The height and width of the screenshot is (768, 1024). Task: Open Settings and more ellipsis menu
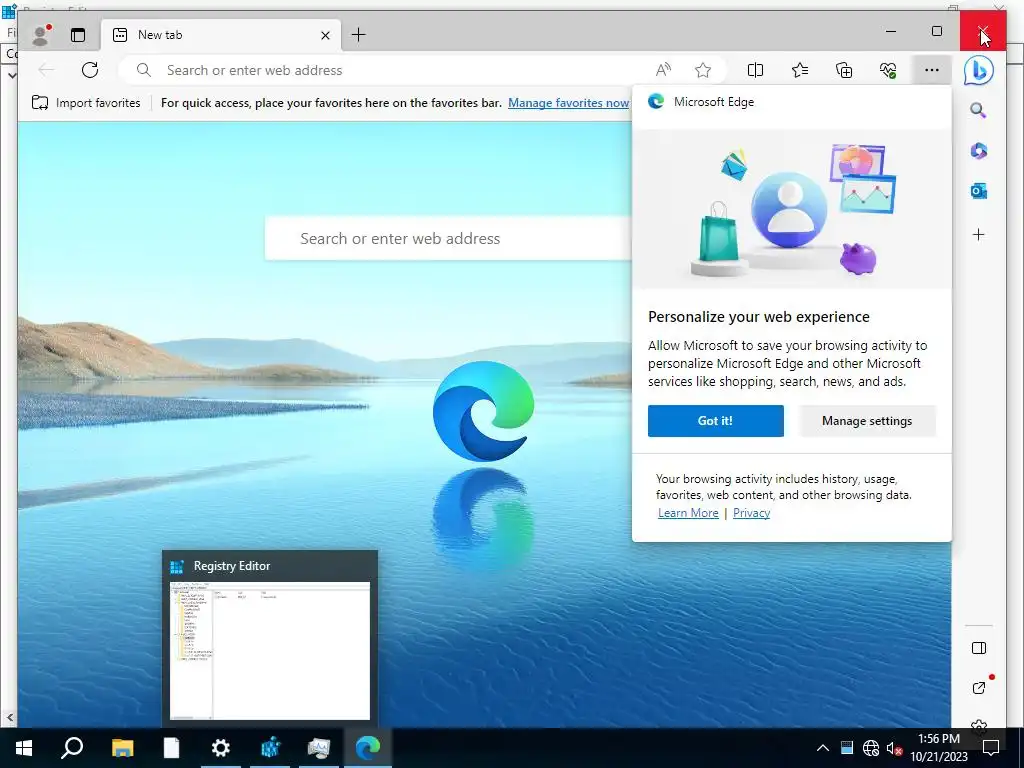[x=932, y=70]
